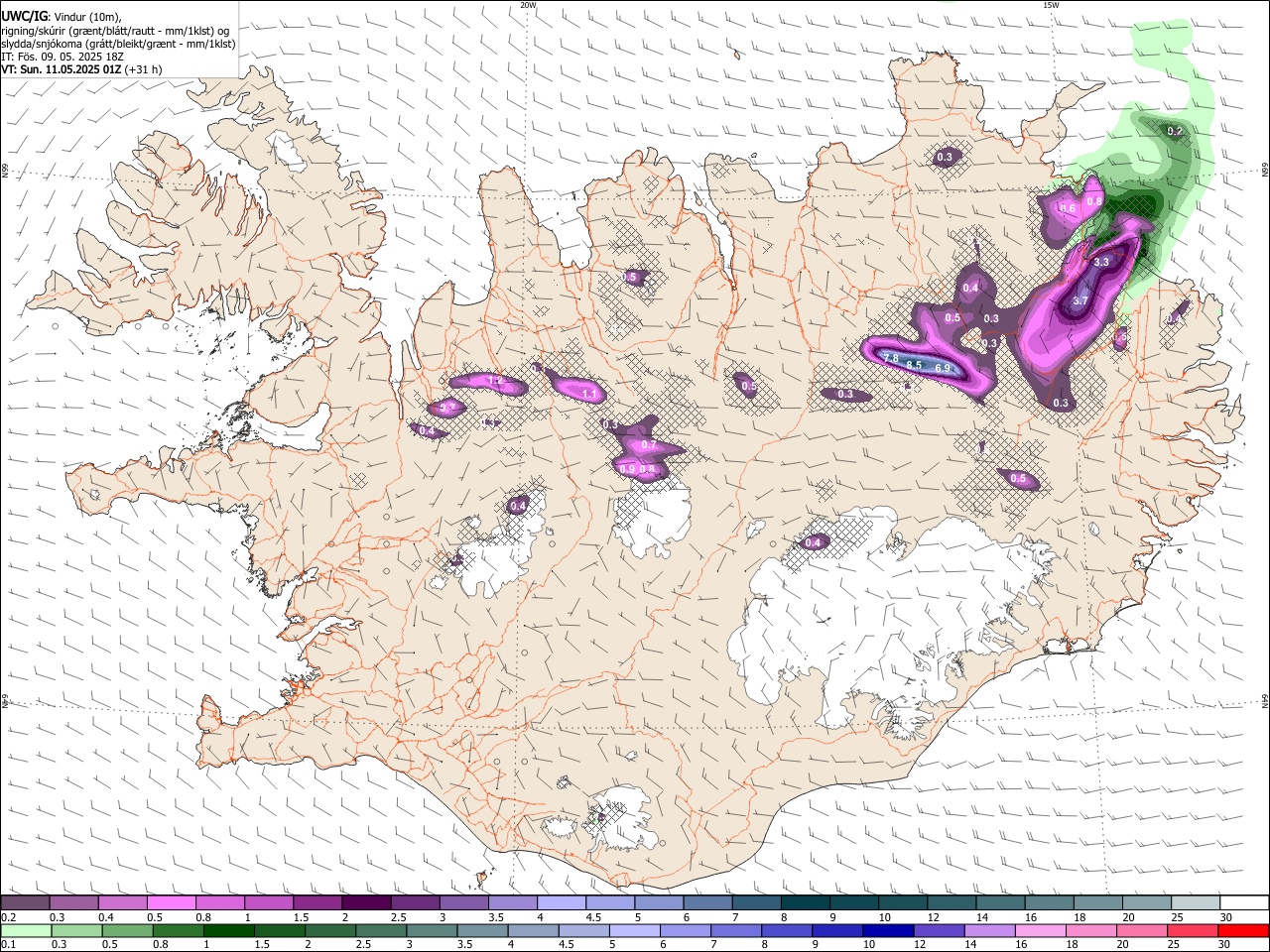Select the 'UWC/IG: Vindur (10m)' title line
1270x952 pixels.
[x=62, y=16]
